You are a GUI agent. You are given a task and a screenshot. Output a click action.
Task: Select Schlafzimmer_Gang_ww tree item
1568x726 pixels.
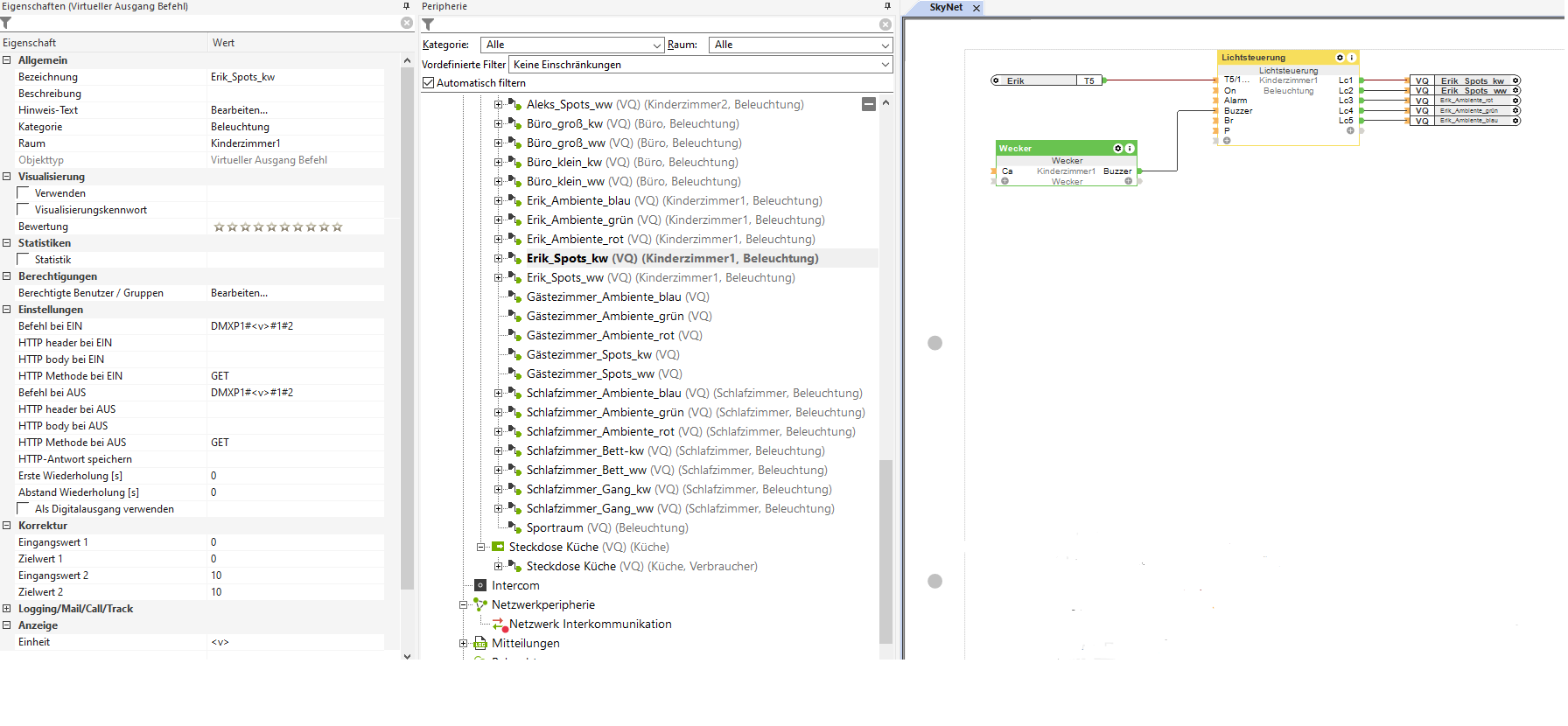680,508
